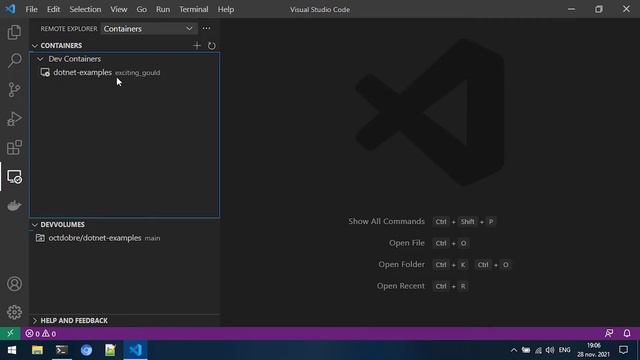This screenshot has width=640, height=360.
Task: Open errors and warnings status item
Action: pos(41,333)
